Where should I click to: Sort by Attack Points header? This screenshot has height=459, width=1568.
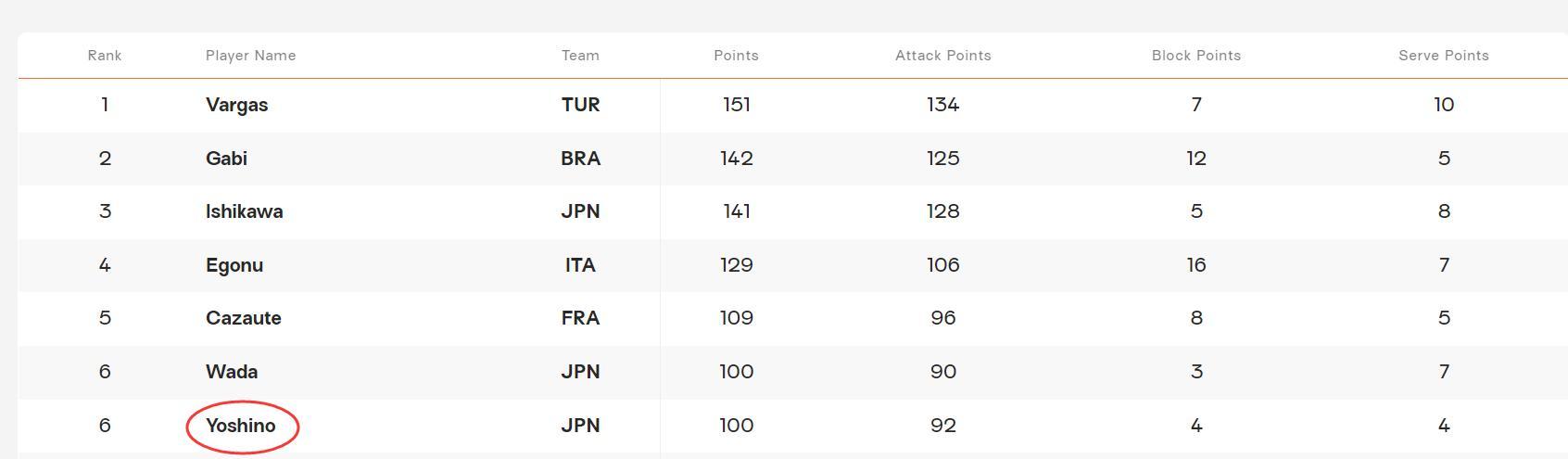click(942, 56)
